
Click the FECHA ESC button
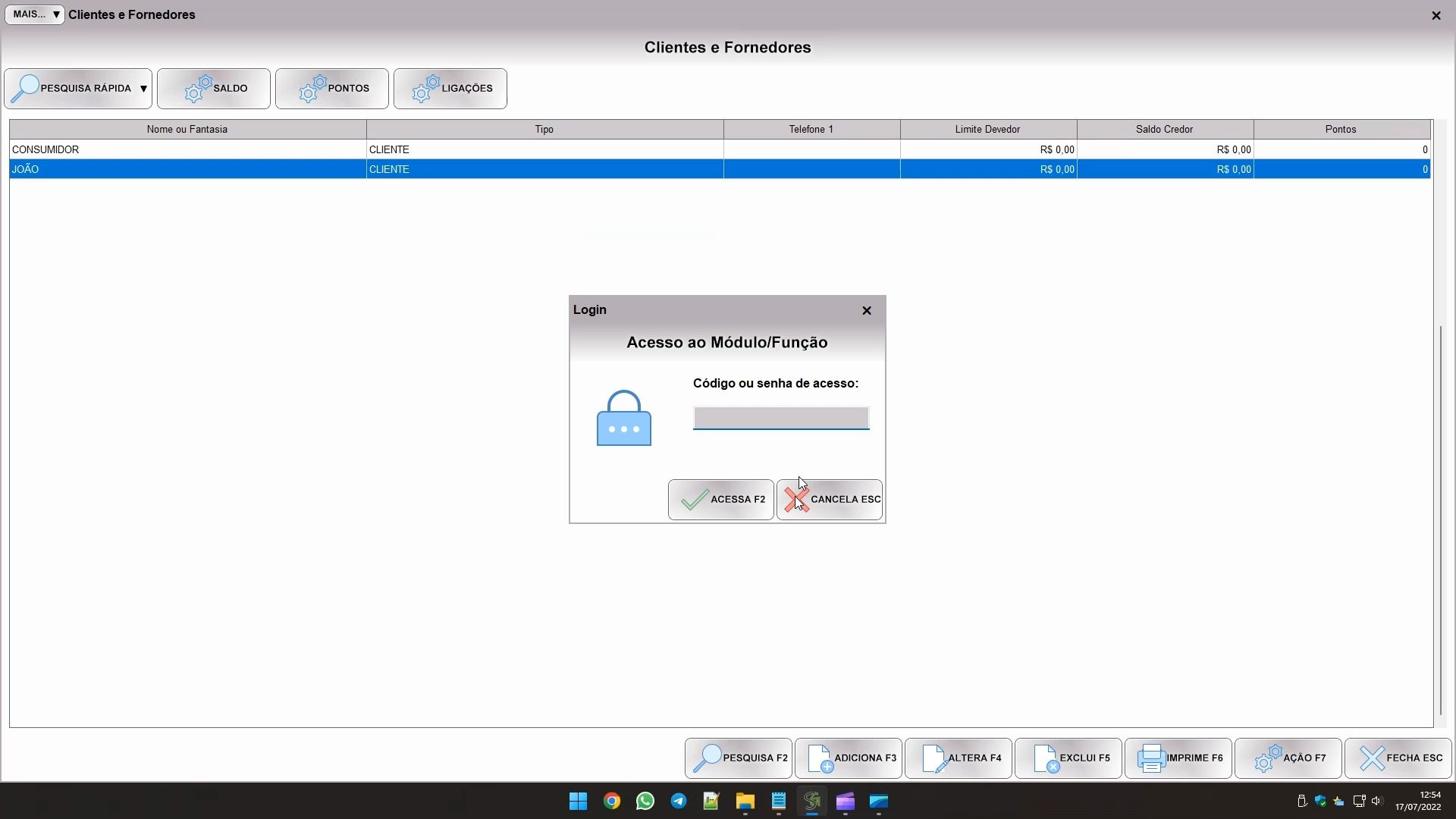pos(1398,758)
